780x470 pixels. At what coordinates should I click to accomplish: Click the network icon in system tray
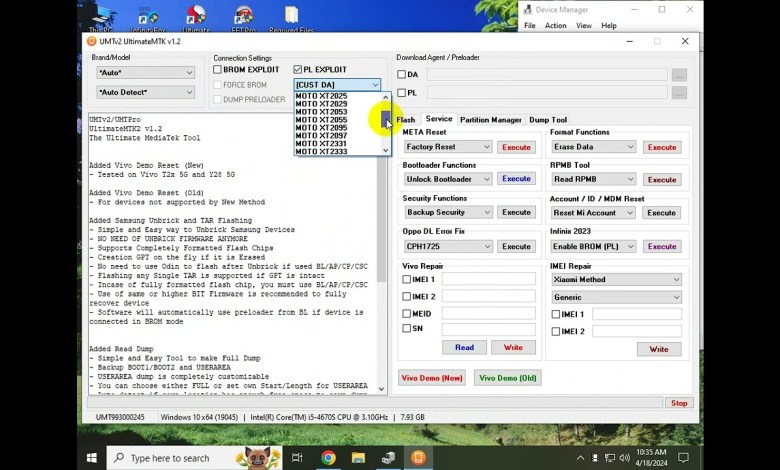point(610,458)
